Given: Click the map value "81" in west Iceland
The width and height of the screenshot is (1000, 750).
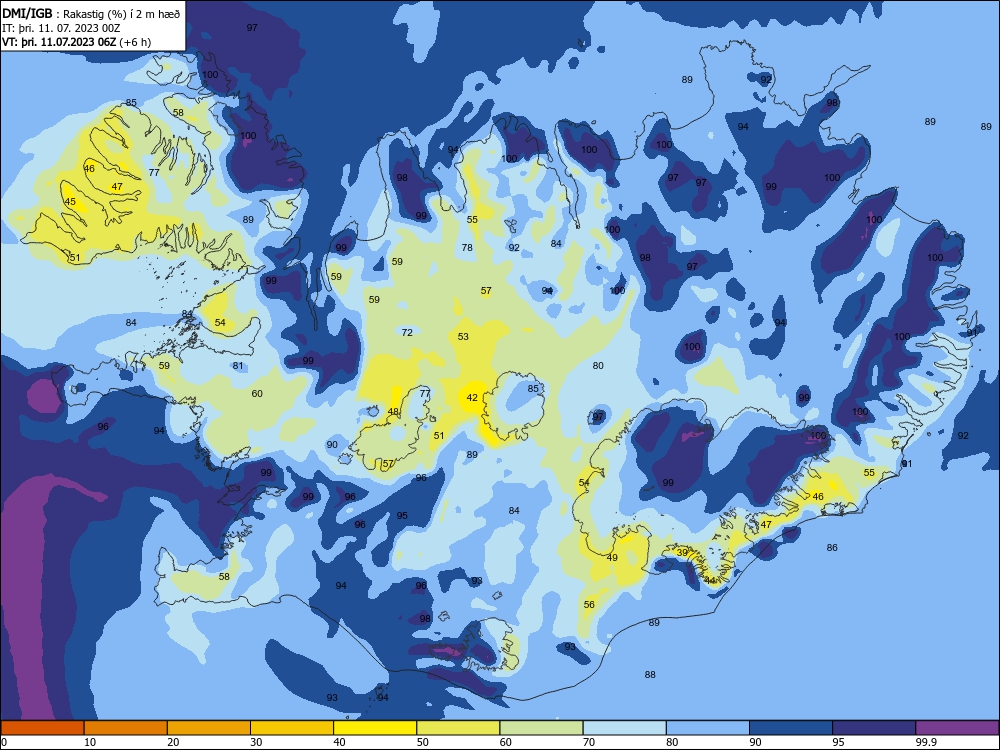Looking at the screenshot, I should [x=238, y=365].
